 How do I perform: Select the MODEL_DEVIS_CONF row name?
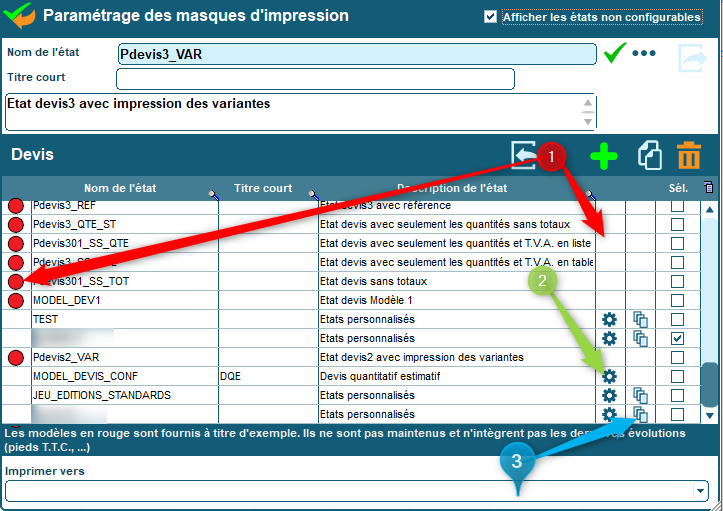tap(85, 376)
